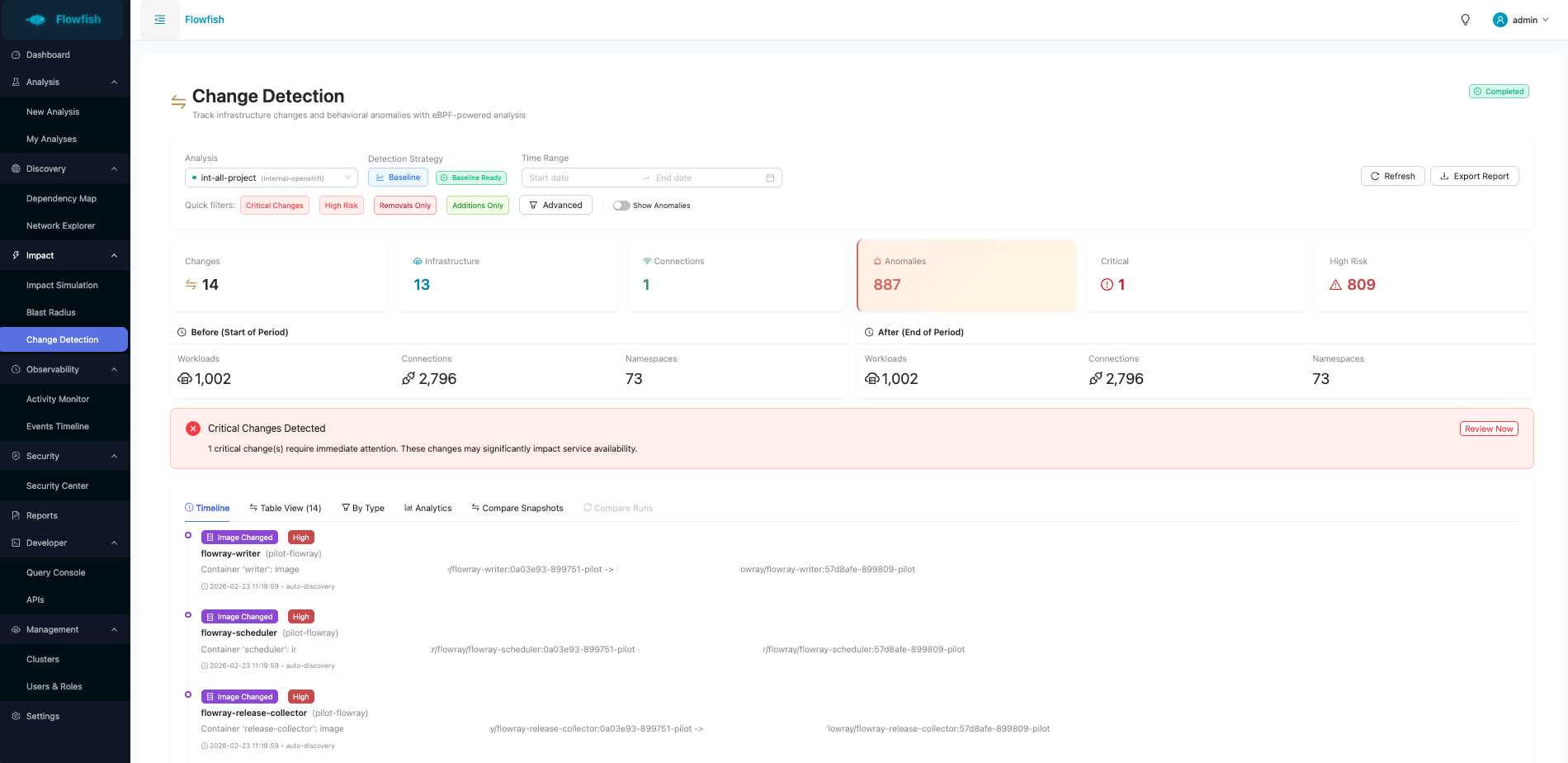
Task: Open the Compare Snapshots tab
Action: (x=517, y=509)
